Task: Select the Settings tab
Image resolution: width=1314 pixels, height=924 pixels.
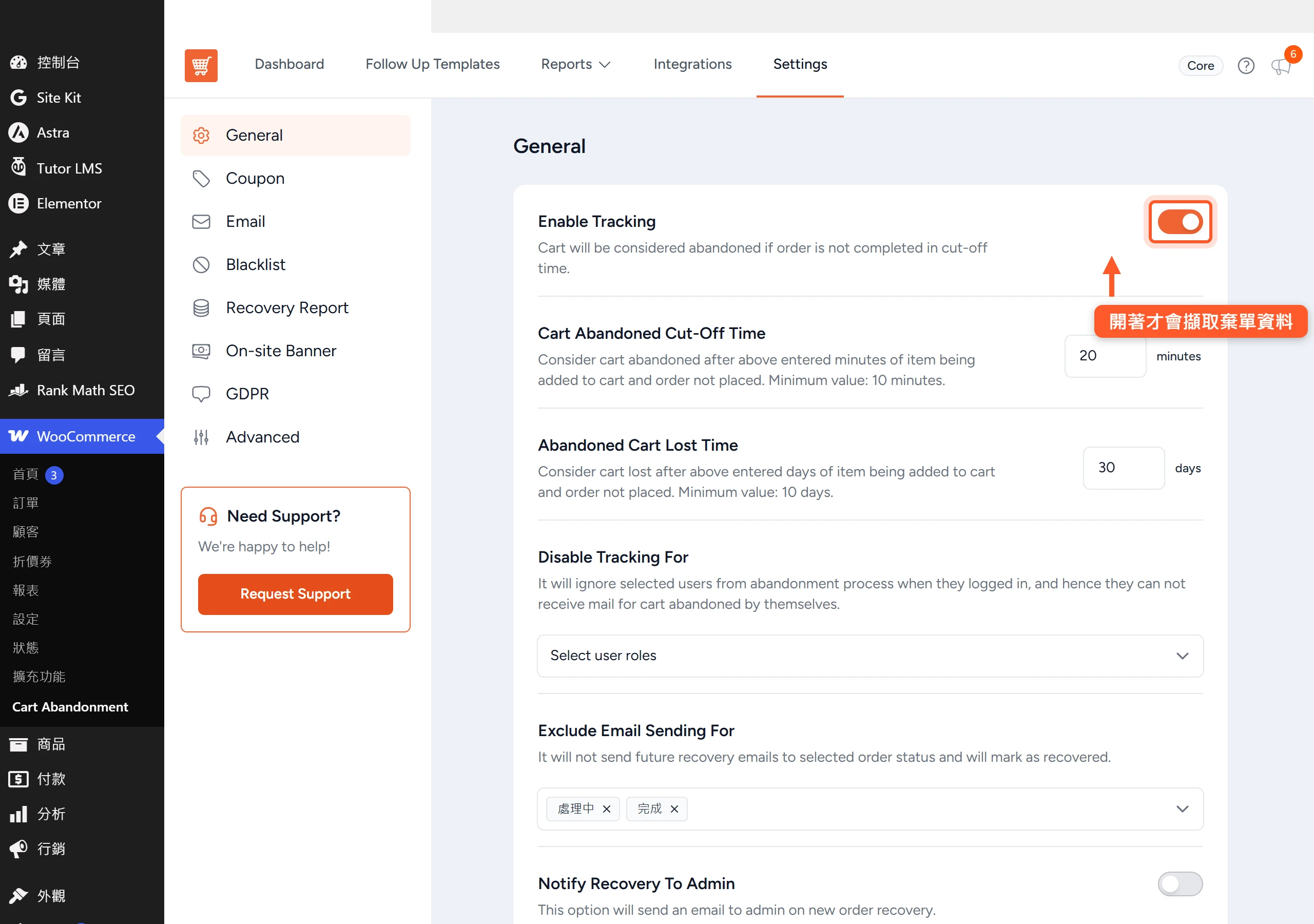Action: pos(800,64)
